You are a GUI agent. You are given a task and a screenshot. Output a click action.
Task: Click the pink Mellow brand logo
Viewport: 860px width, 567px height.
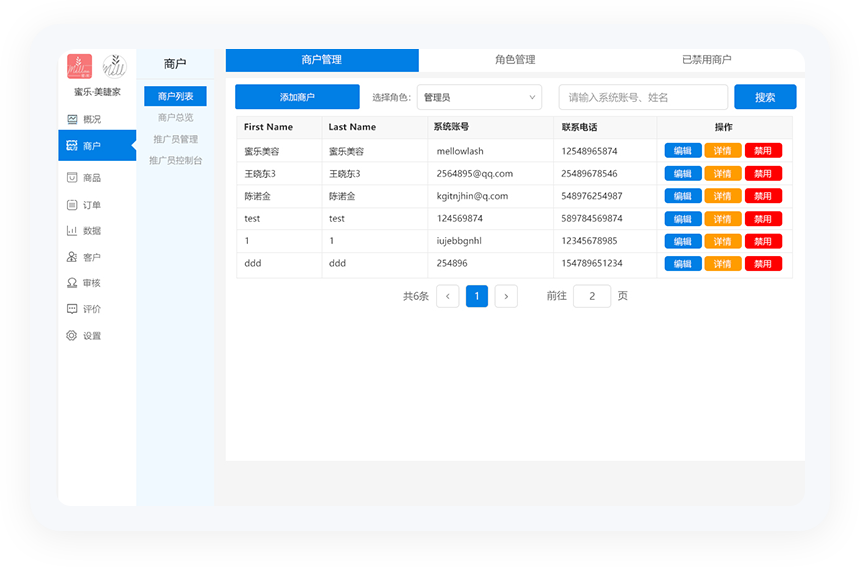[x=80, y=67]
